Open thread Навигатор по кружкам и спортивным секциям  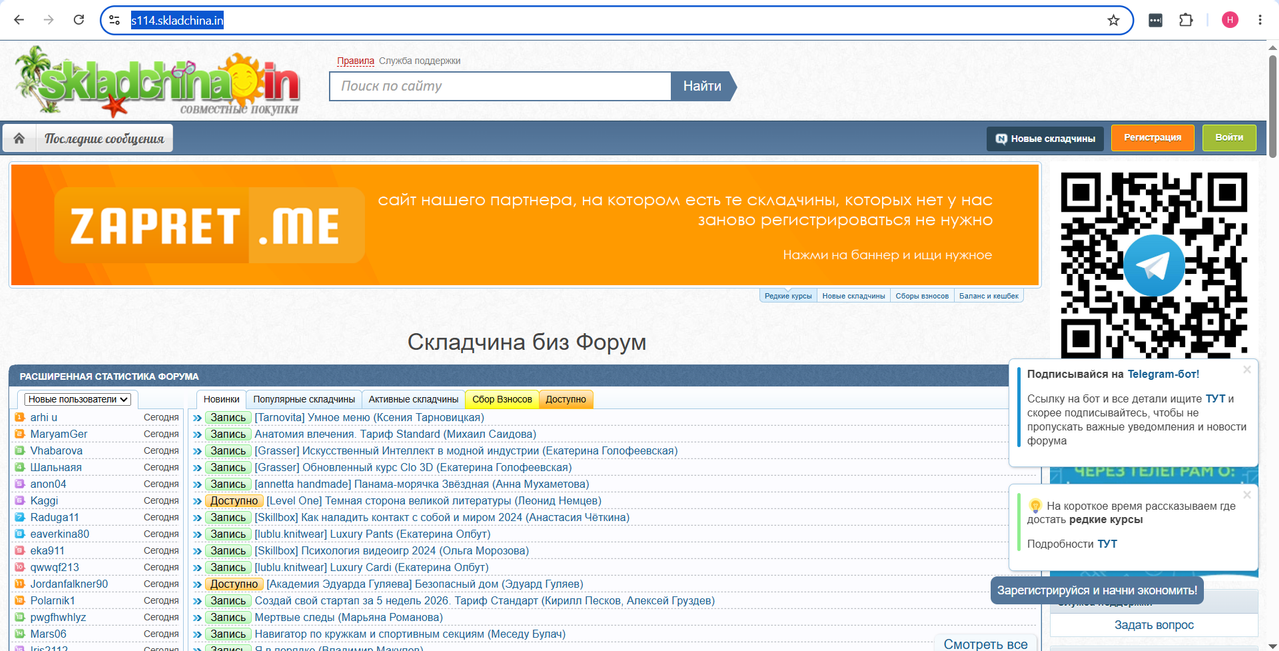pyautogui.click(x=410, y=634)
